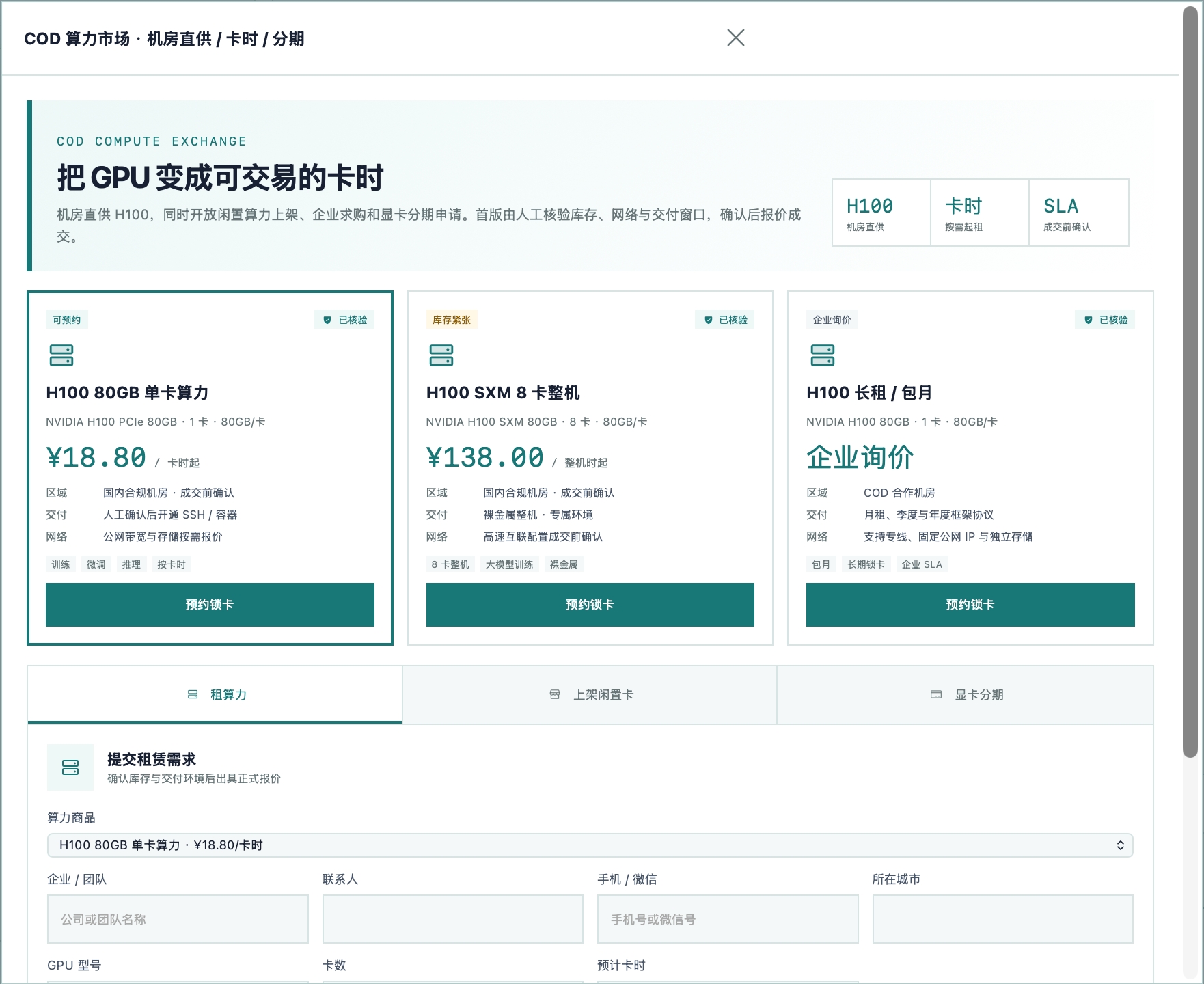The width and height of the screenshot is (1204, 984).
Task: Click 预约锁卡 for H100 80GB 单卡算力
Action: tap(210, 605)
